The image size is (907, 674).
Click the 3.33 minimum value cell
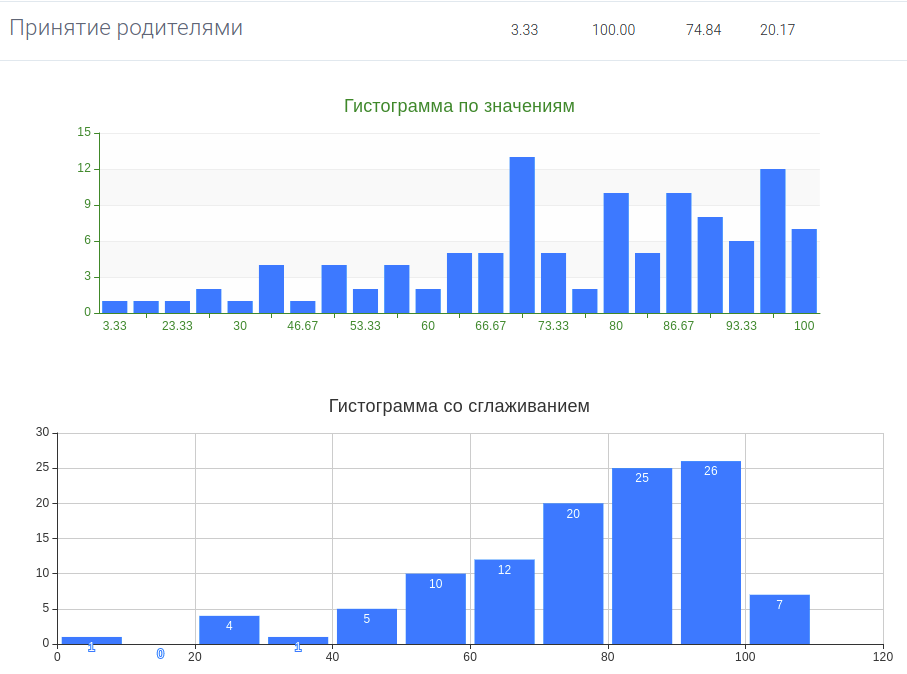tap(524, 30)
